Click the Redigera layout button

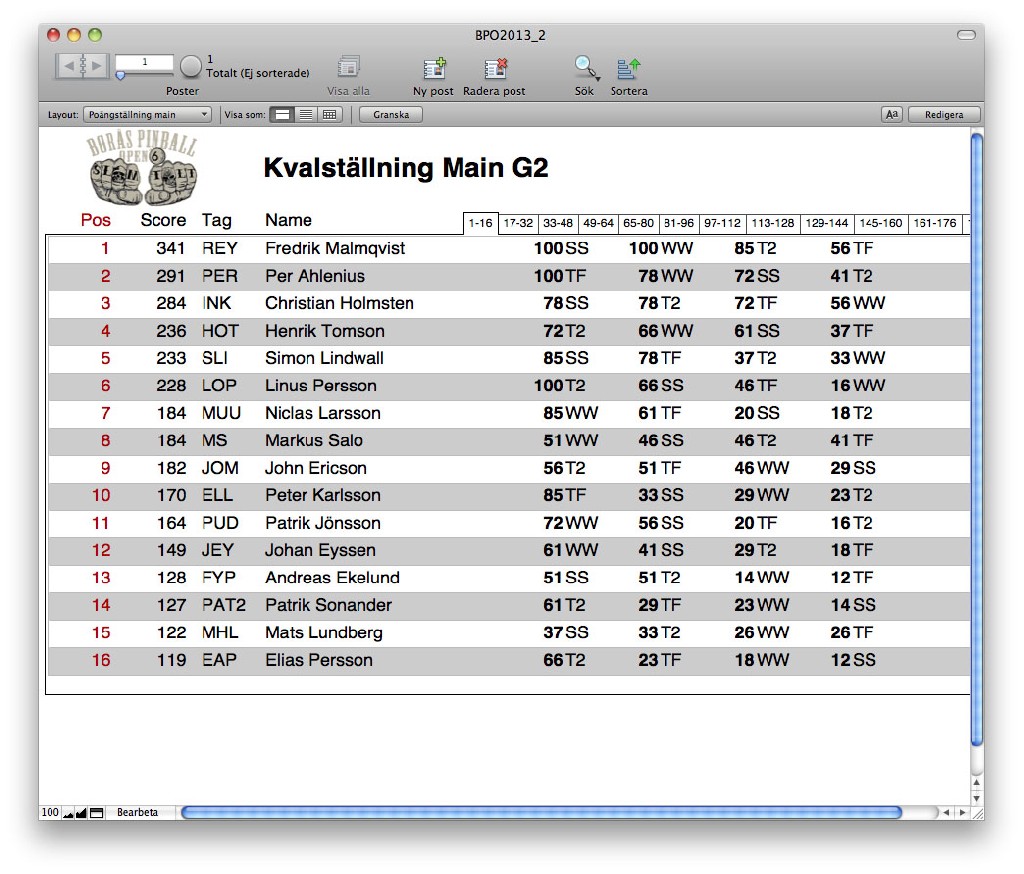tap(944, 114)
